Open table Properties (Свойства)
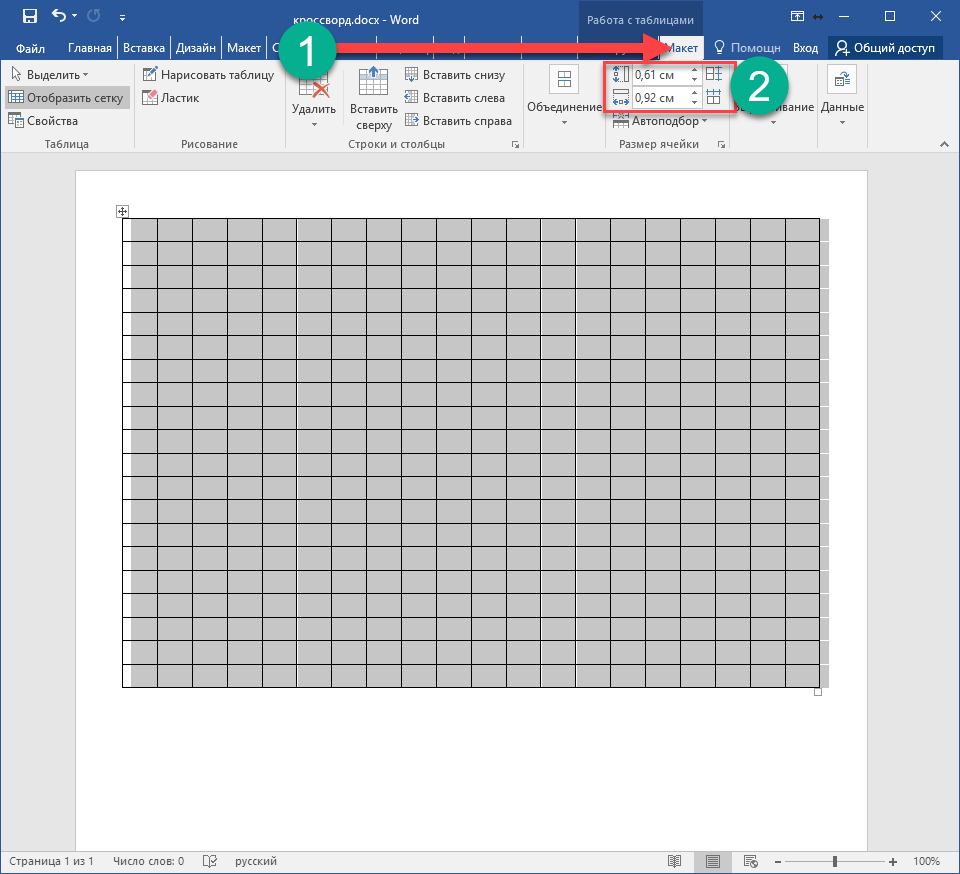 point(43,121)
